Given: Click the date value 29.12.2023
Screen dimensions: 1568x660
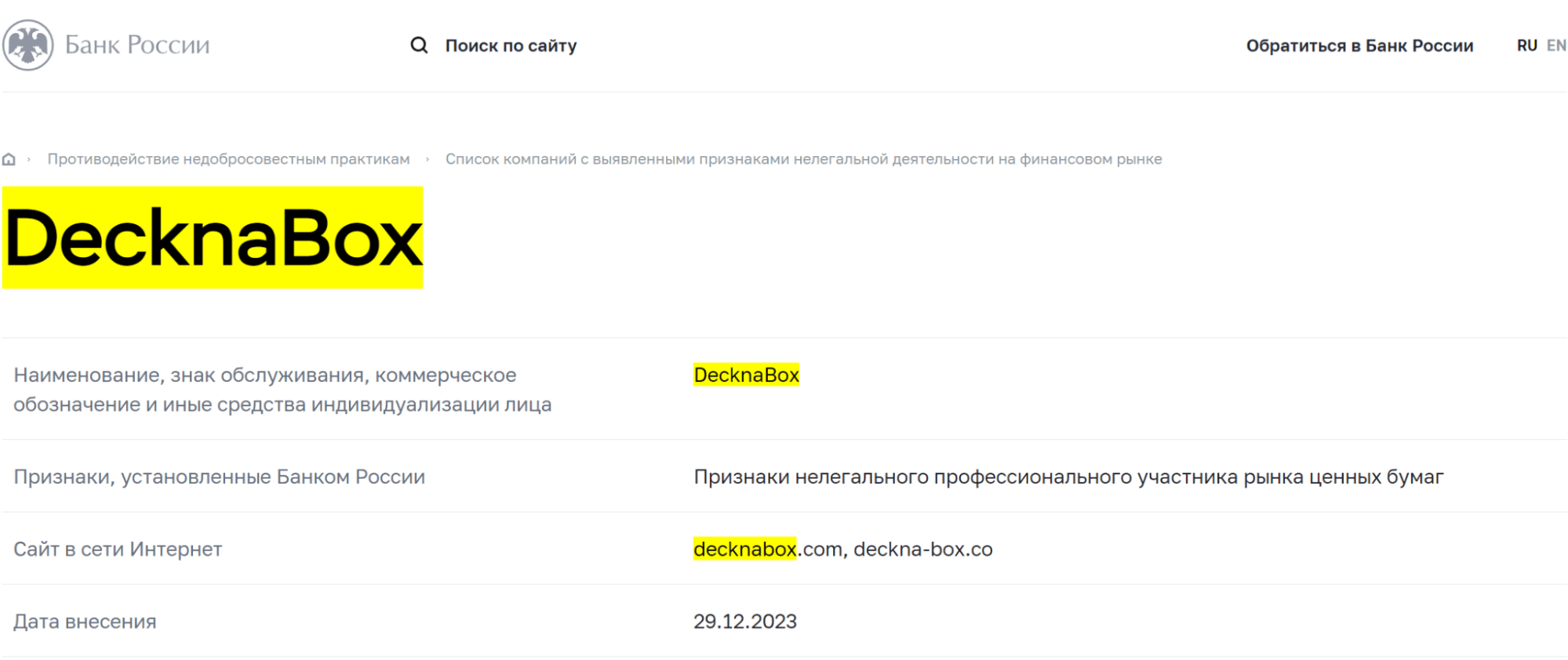Looking at the screenshot, I should 744,622.
